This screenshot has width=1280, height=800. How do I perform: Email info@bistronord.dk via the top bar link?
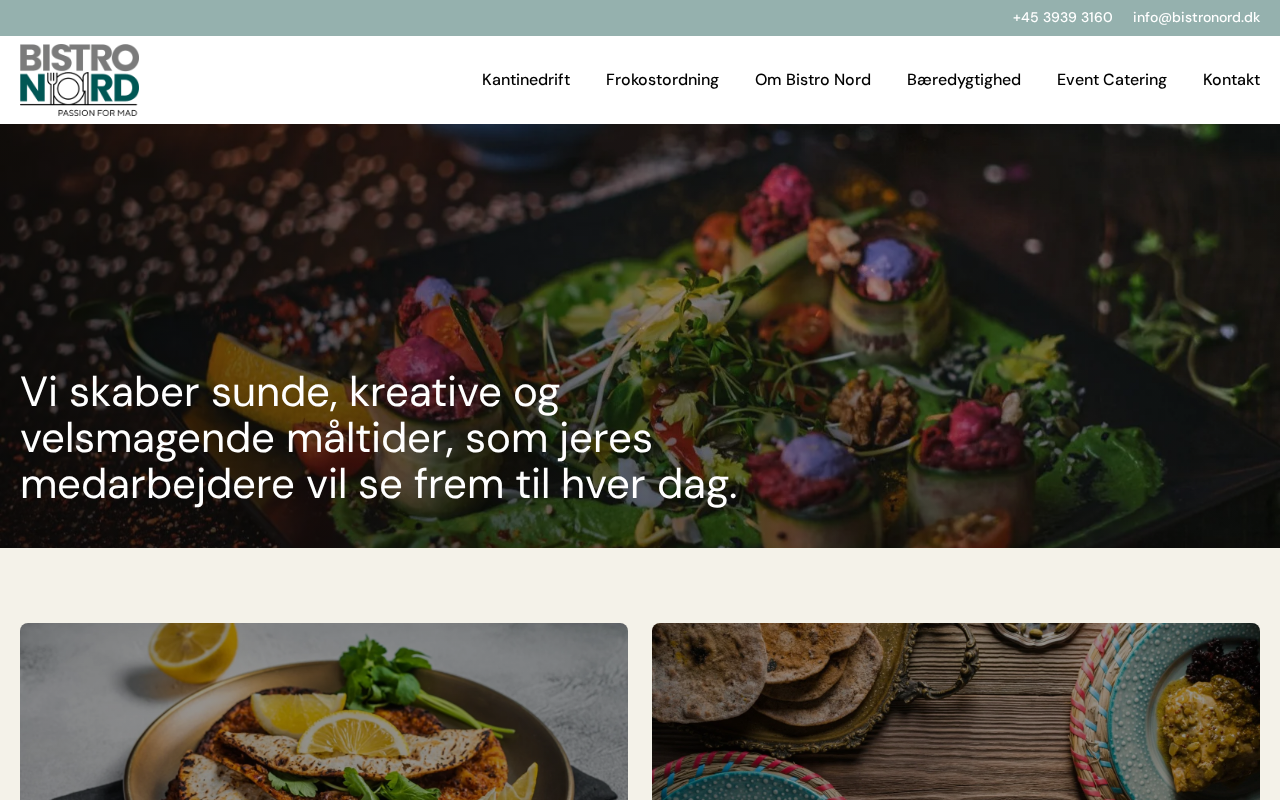click(x=1196, y=17)
